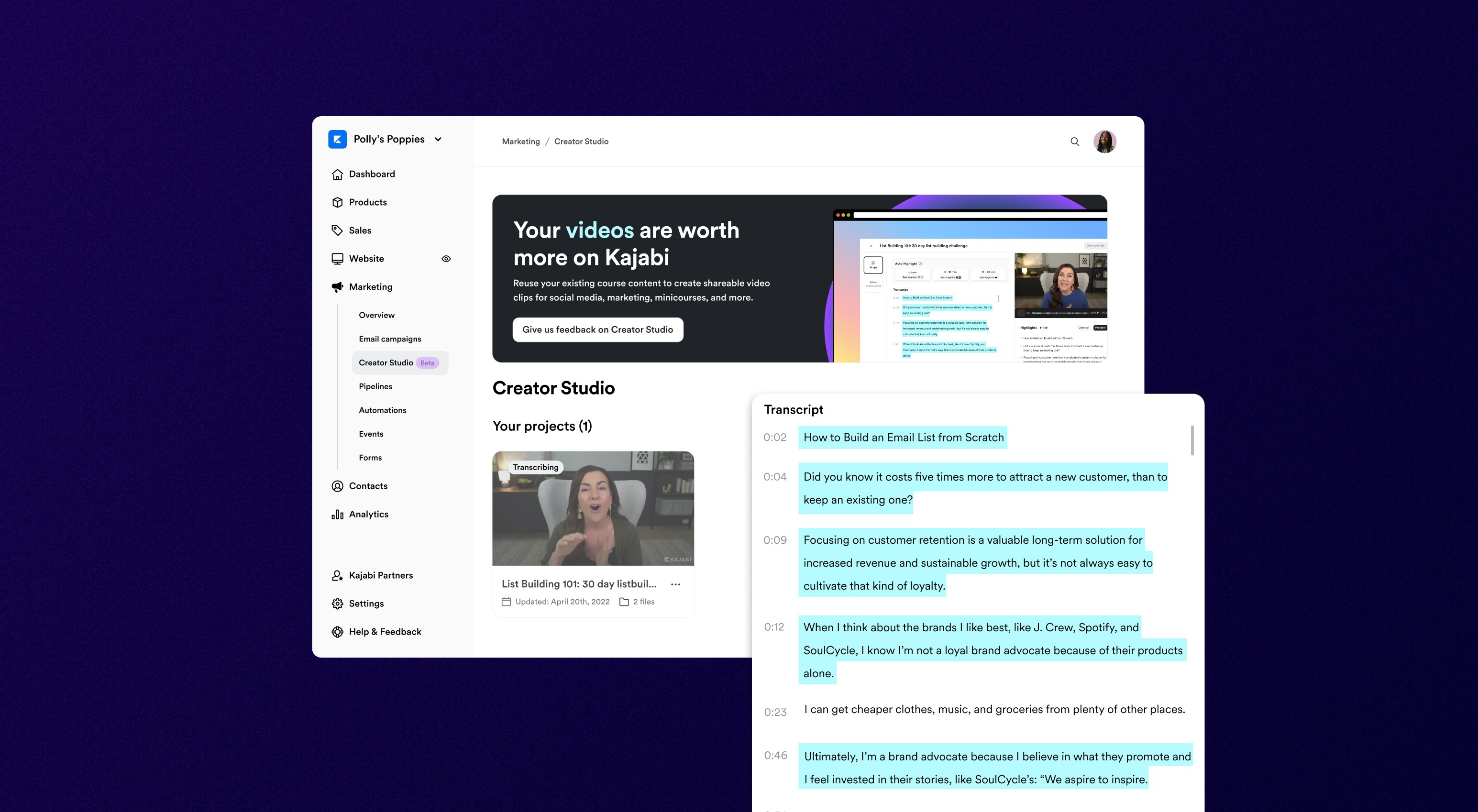Expand the Polly's Poppies site dropdown
1478x812 pixels.
click(438, 139)
